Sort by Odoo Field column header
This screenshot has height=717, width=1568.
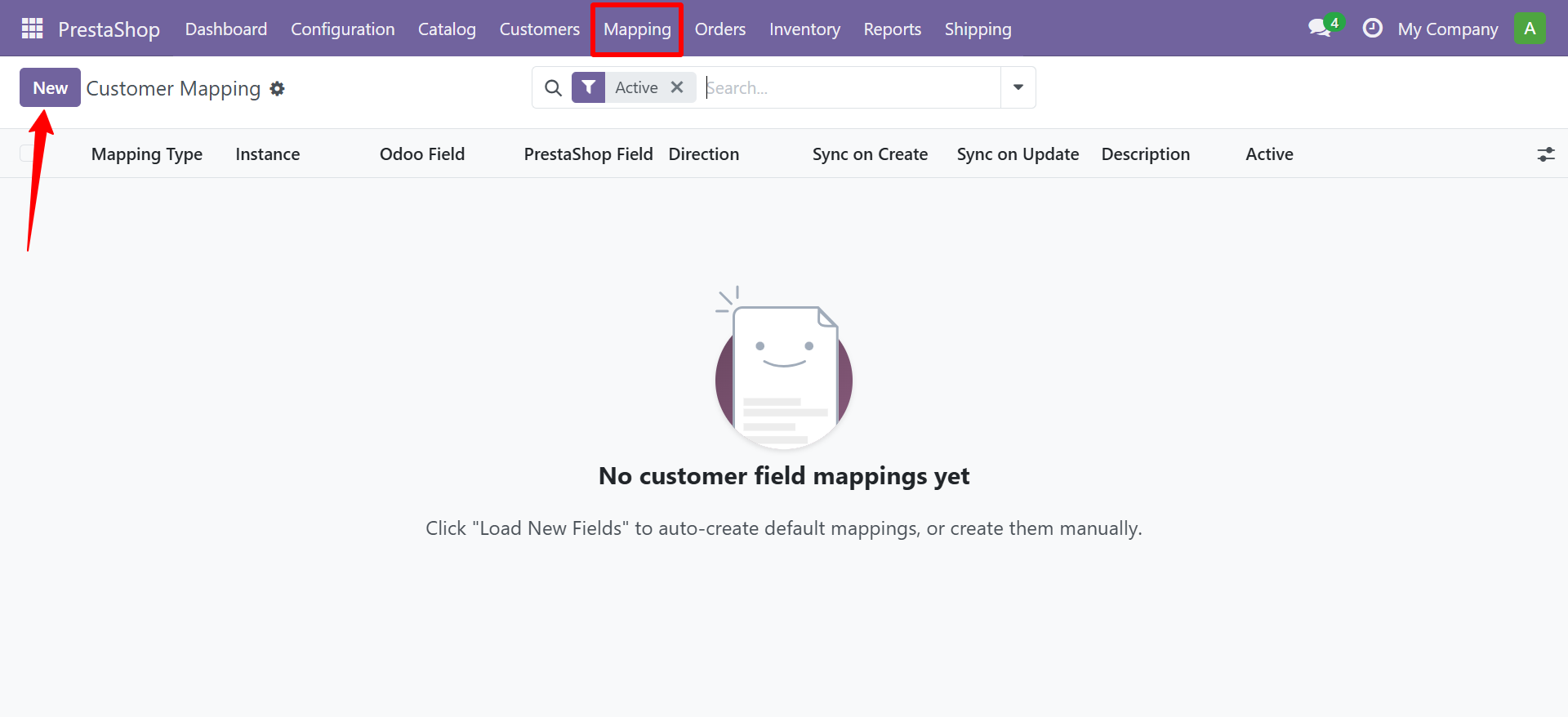(422, 154)
